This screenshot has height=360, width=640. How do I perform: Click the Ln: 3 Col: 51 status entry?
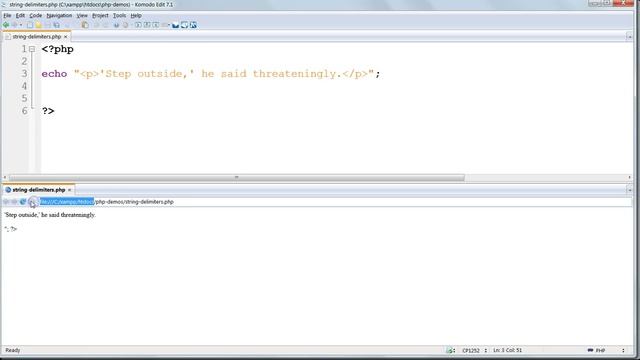click(507, 350)
